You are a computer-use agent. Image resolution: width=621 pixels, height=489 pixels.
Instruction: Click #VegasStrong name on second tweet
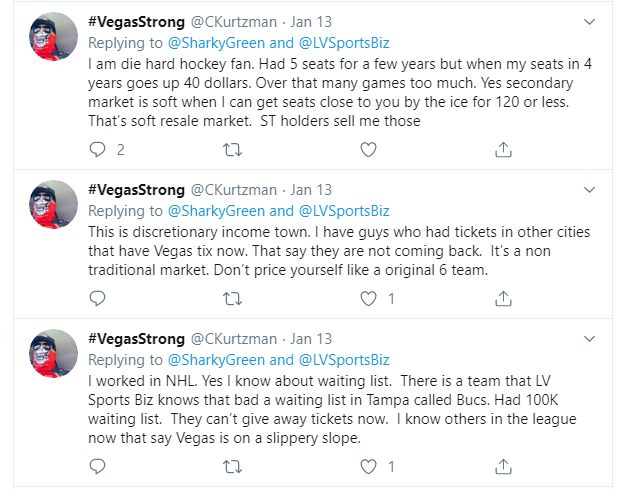(139, 191)
